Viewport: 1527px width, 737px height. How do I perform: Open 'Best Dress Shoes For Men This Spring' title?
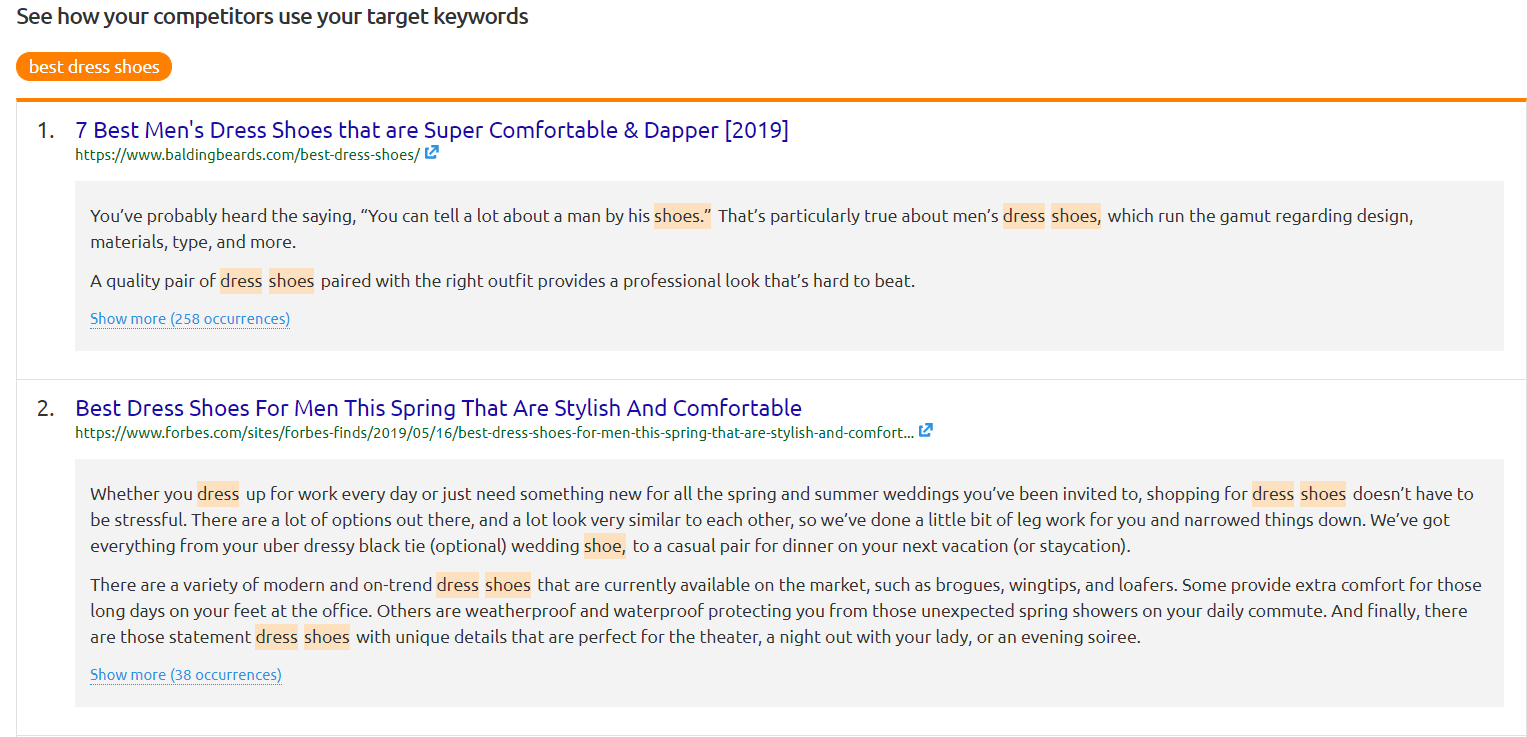click(438, 408)
